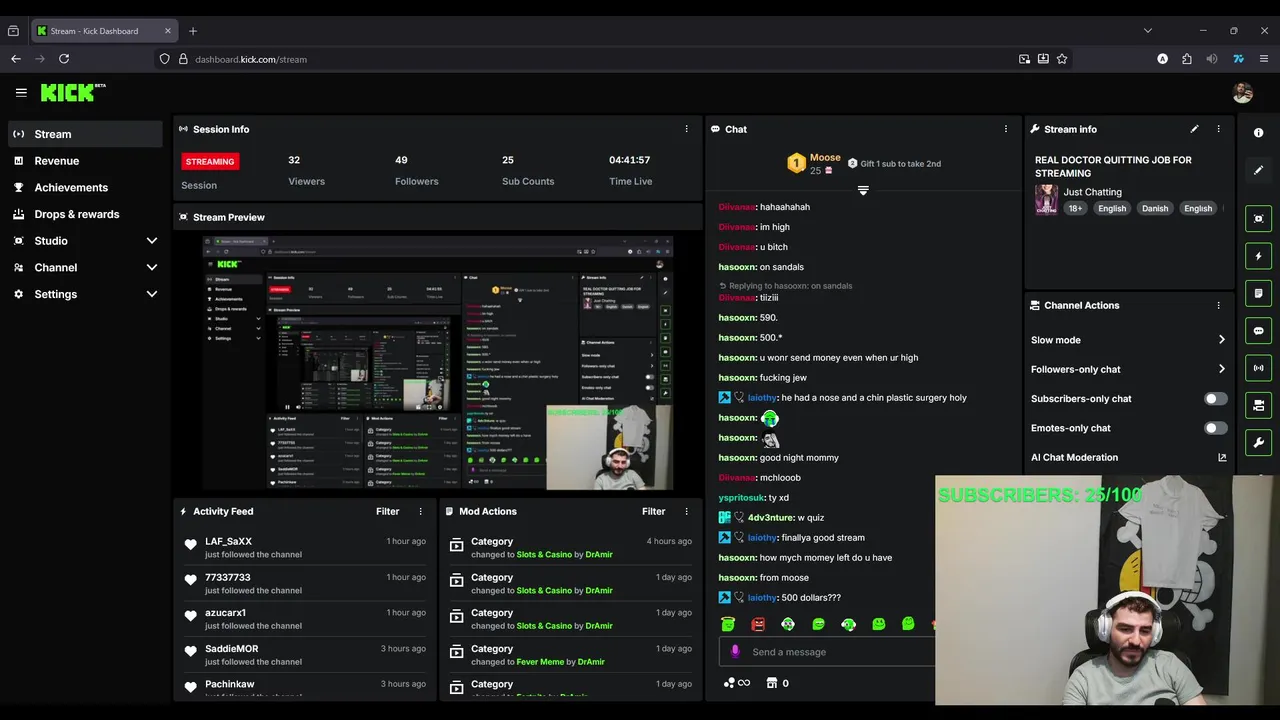Open Chat panel options menu
Screen dimensions: 1280x720
(x=1006, y=129)
